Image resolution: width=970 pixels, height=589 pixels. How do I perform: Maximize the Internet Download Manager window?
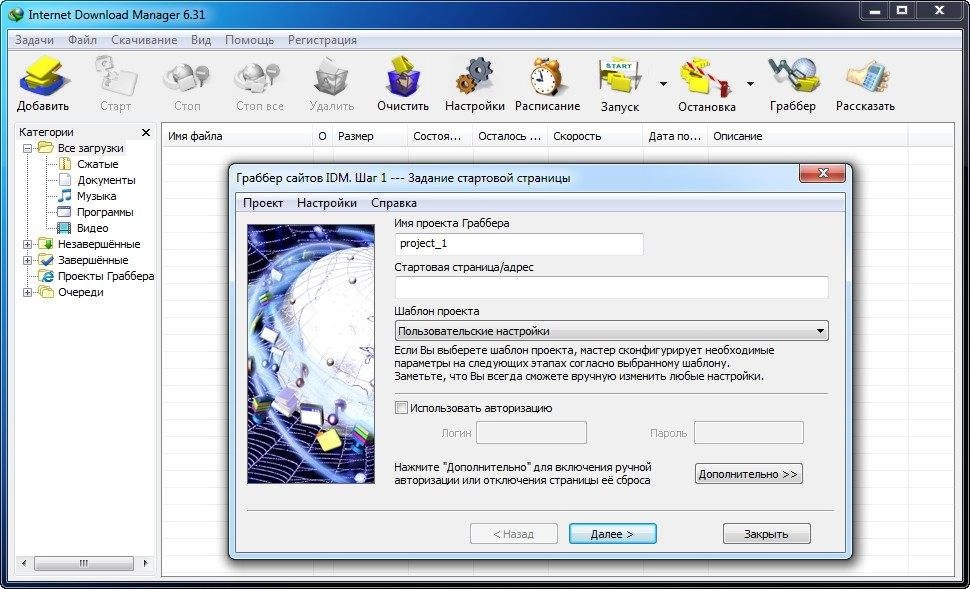pyautogui.click(x=903, y=11)
